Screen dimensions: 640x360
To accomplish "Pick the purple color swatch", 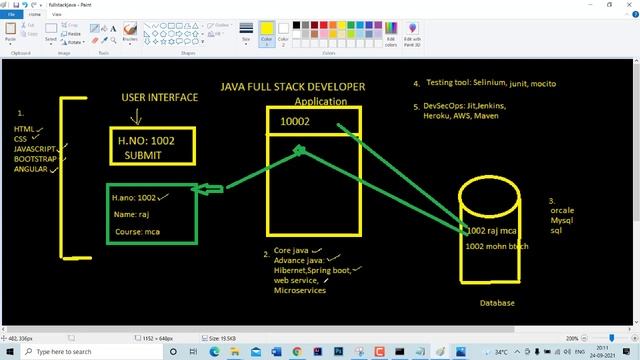I will (378, 25).
